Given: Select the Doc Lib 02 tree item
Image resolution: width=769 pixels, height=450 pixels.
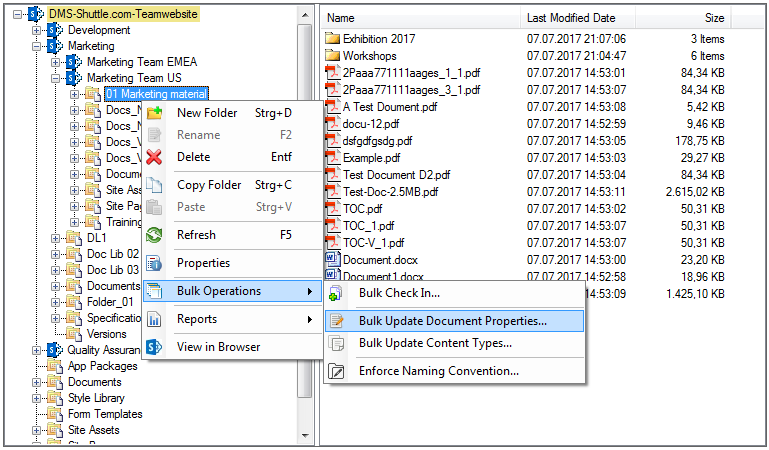Looking at the screenshot, I should [x=113, y=254].
